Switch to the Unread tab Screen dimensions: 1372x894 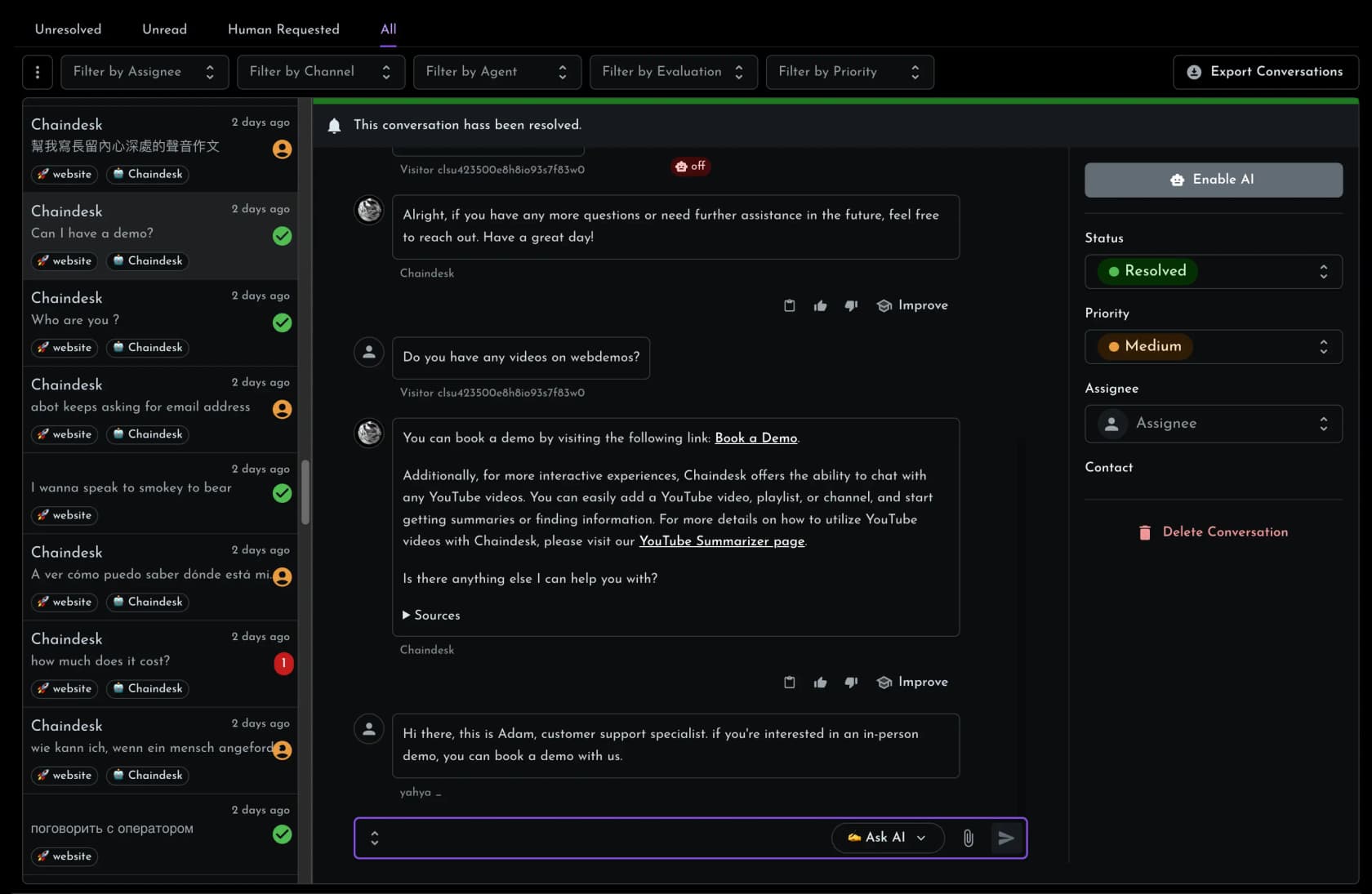coord(165,29)
